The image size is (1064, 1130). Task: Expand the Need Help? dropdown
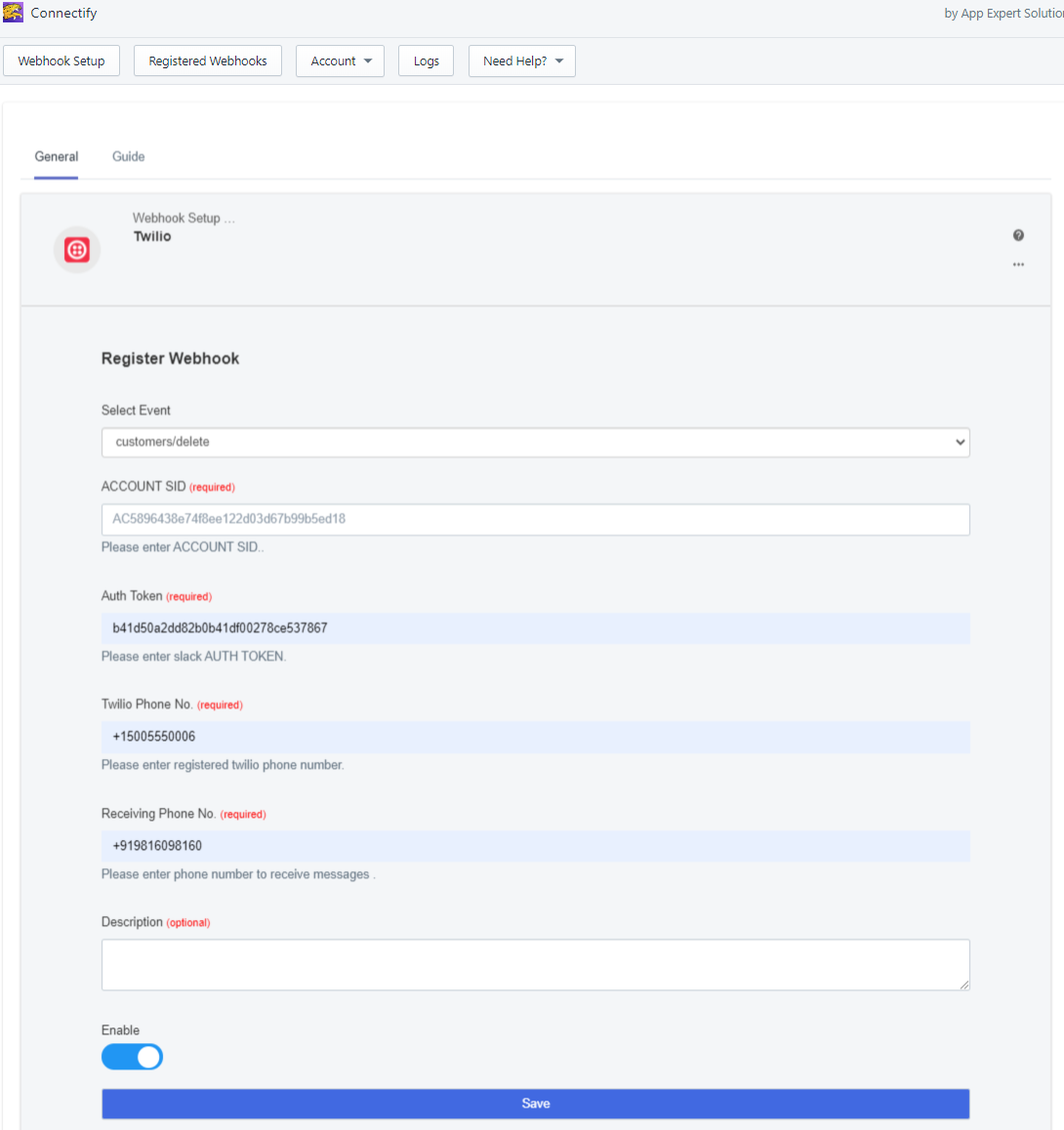point(522,61)
